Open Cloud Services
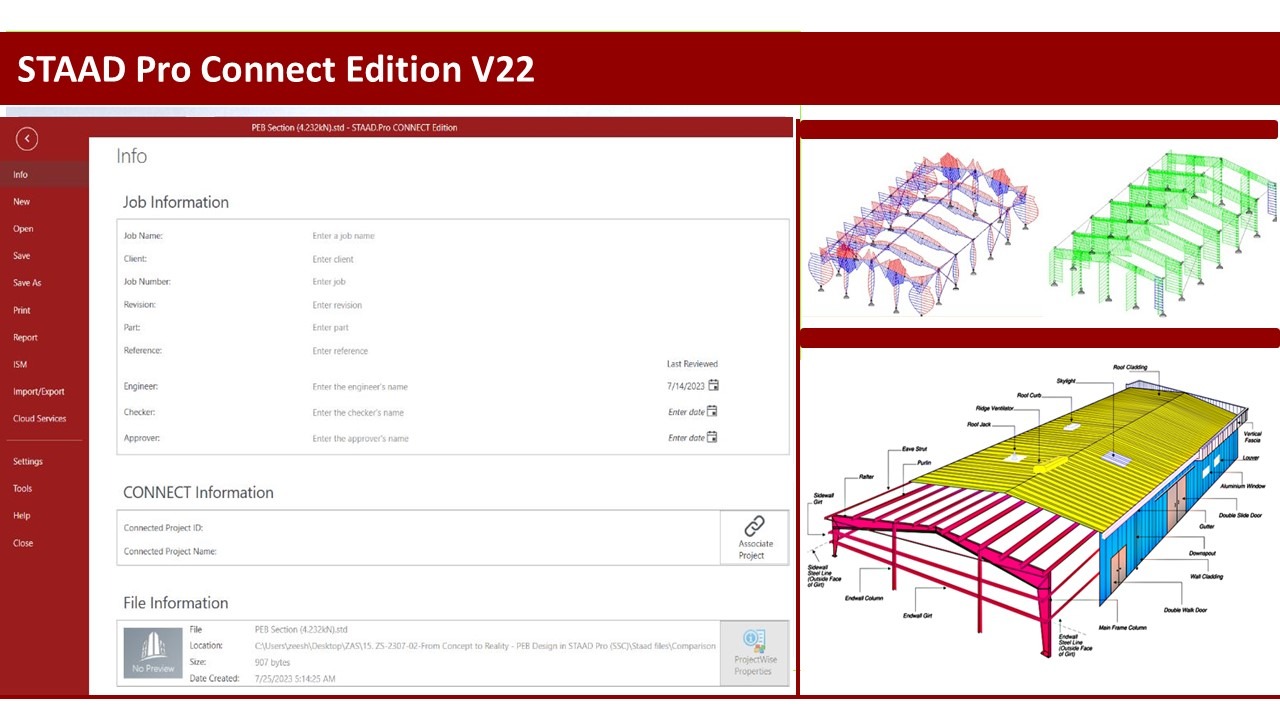 point(38,418)
